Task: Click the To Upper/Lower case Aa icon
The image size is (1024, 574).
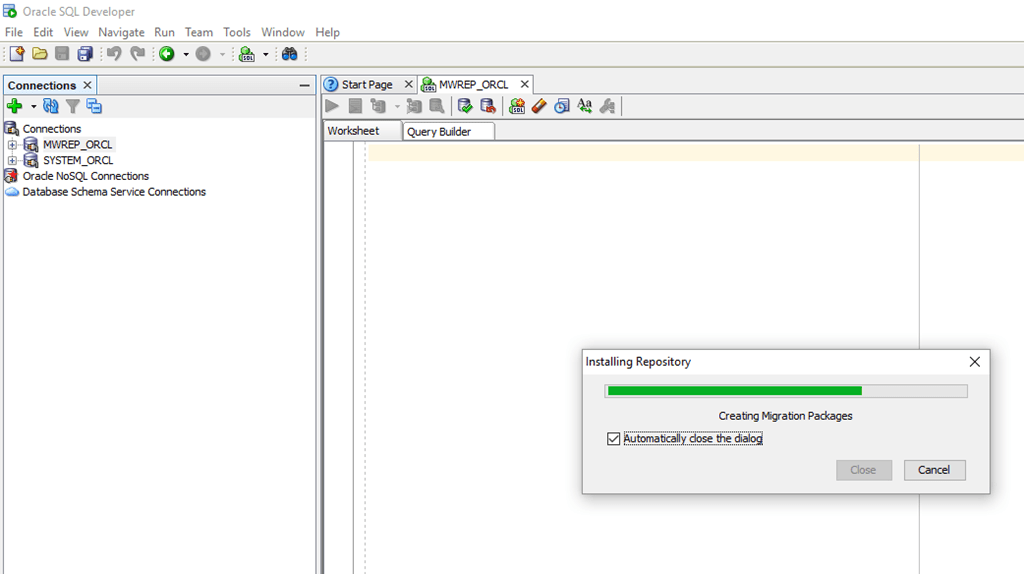Action: (x=584, y=106)
